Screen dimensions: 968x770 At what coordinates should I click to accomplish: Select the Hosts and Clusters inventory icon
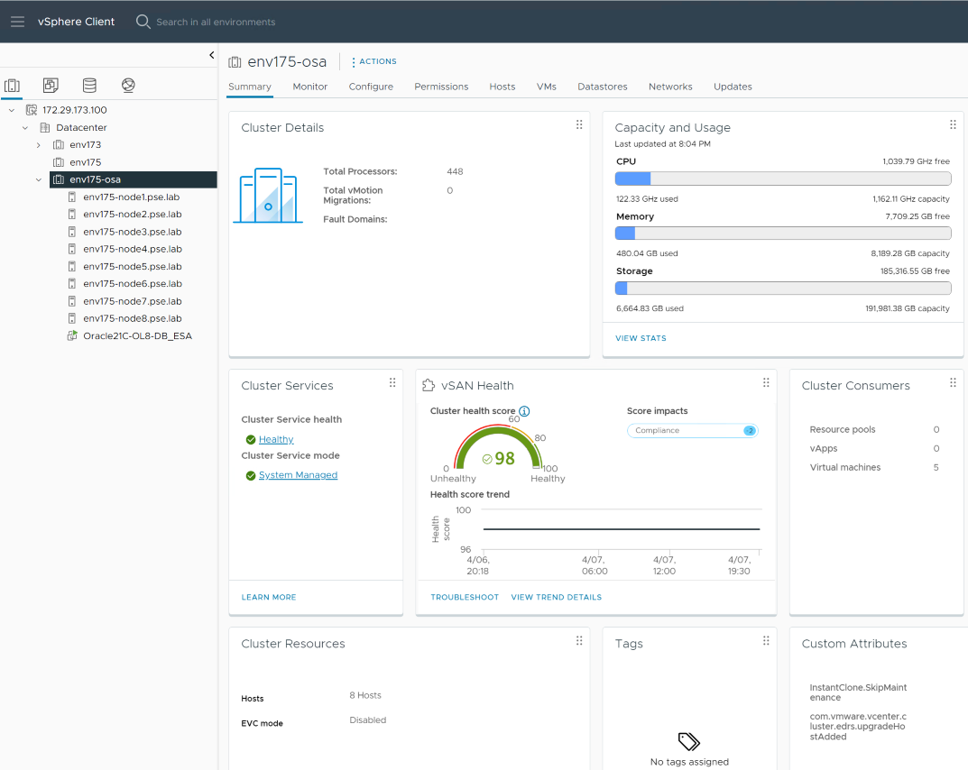click(12, 86)
